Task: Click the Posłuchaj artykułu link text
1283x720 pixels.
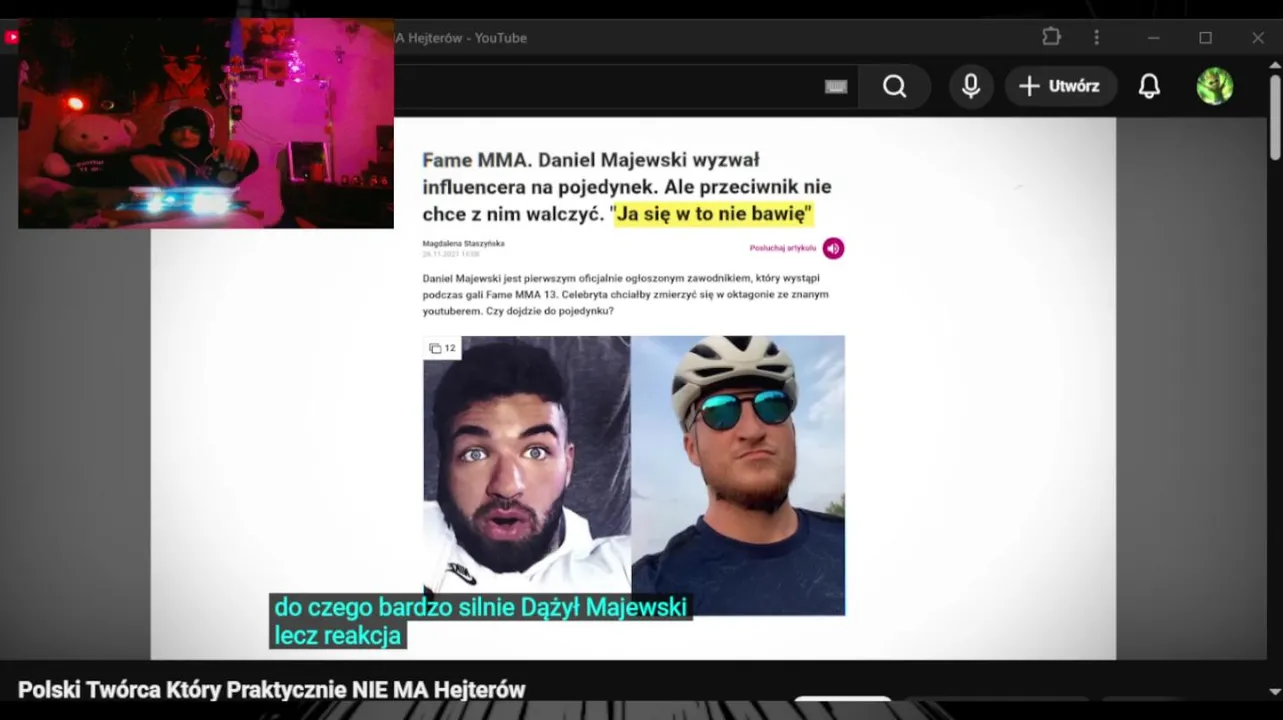Action: [x=783, y=248]
